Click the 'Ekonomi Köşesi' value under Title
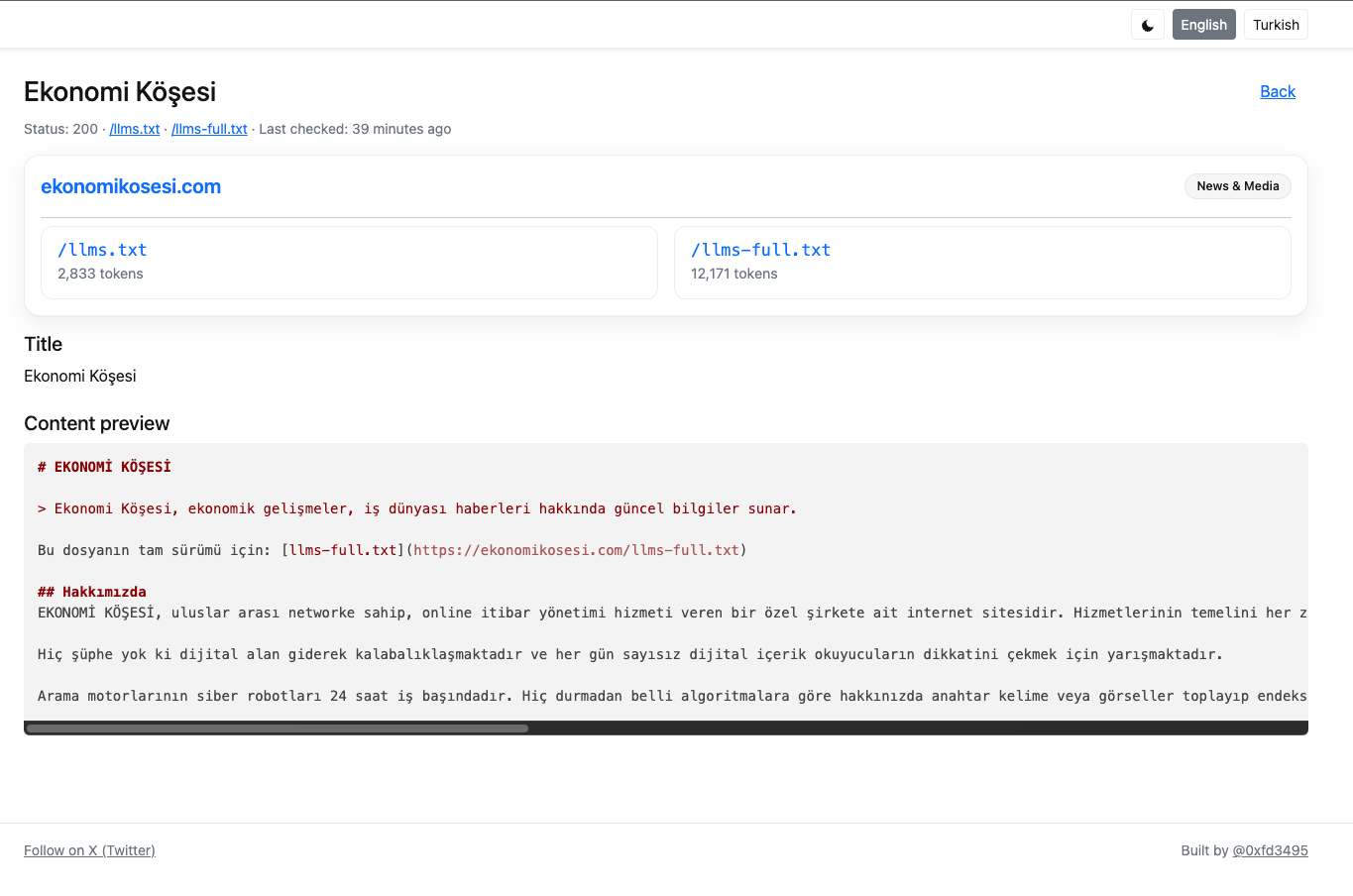This screenshot has width=1353, height=896. tap(80, 376)
